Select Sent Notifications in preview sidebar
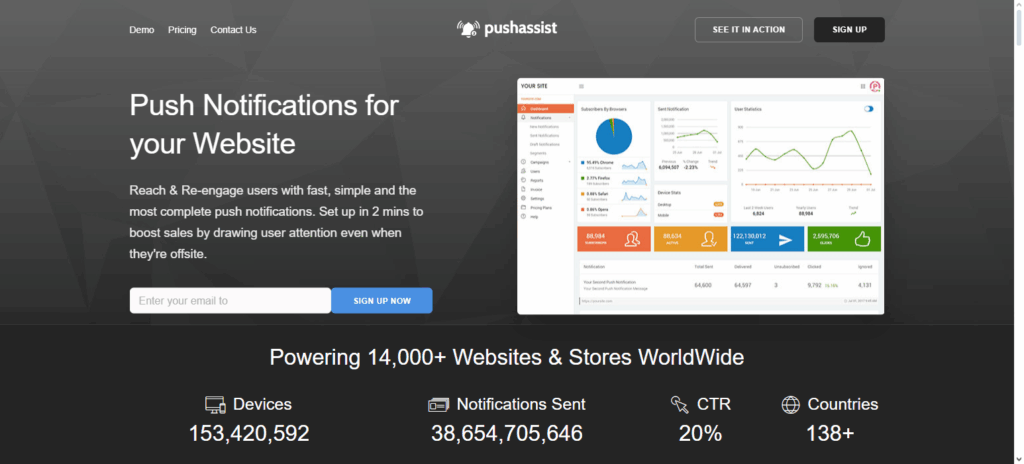The height and width of the screenshot is (464, 1024). click(x=545, y=135)
